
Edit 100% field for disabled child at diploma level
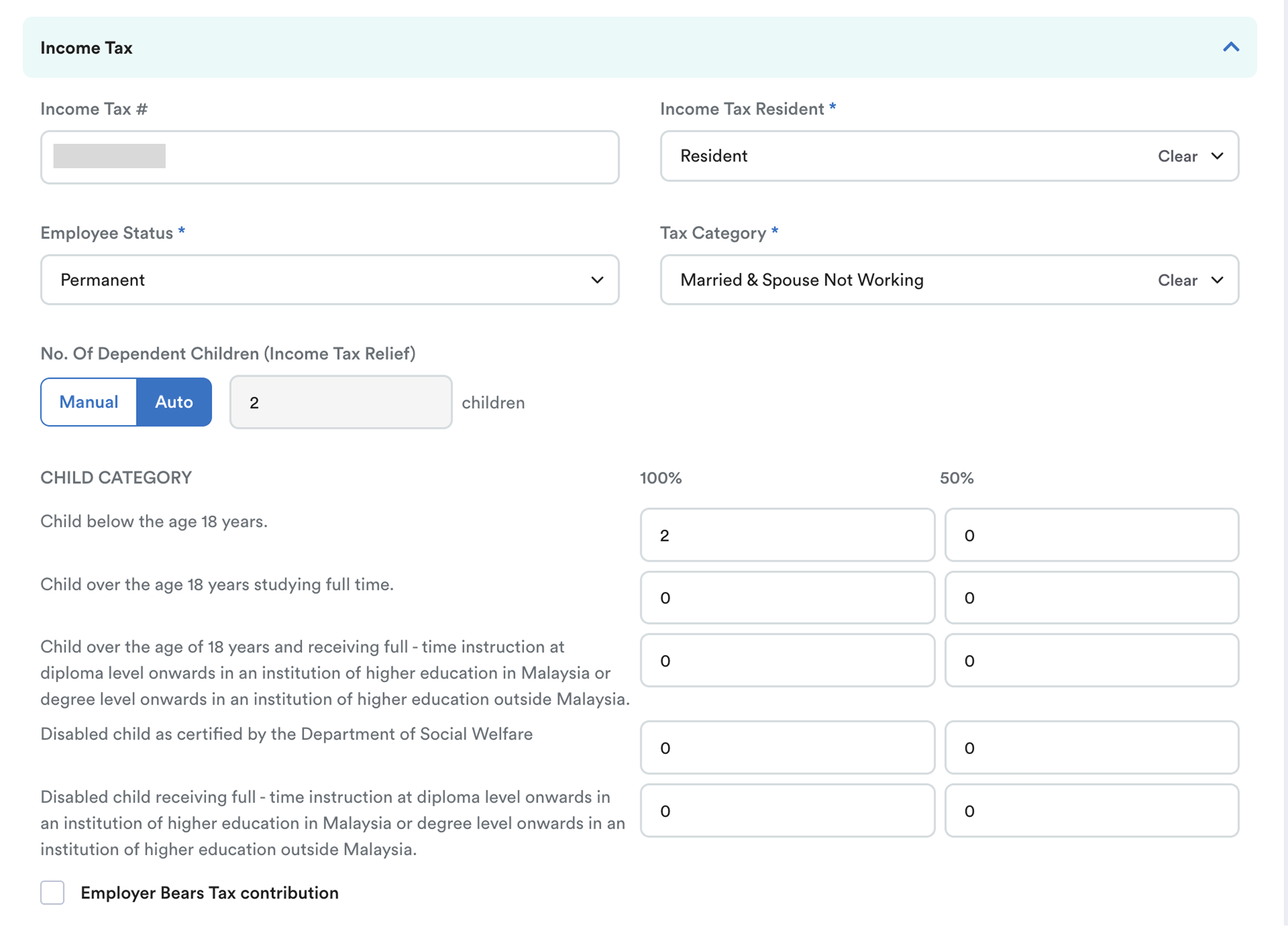(787, 811)
